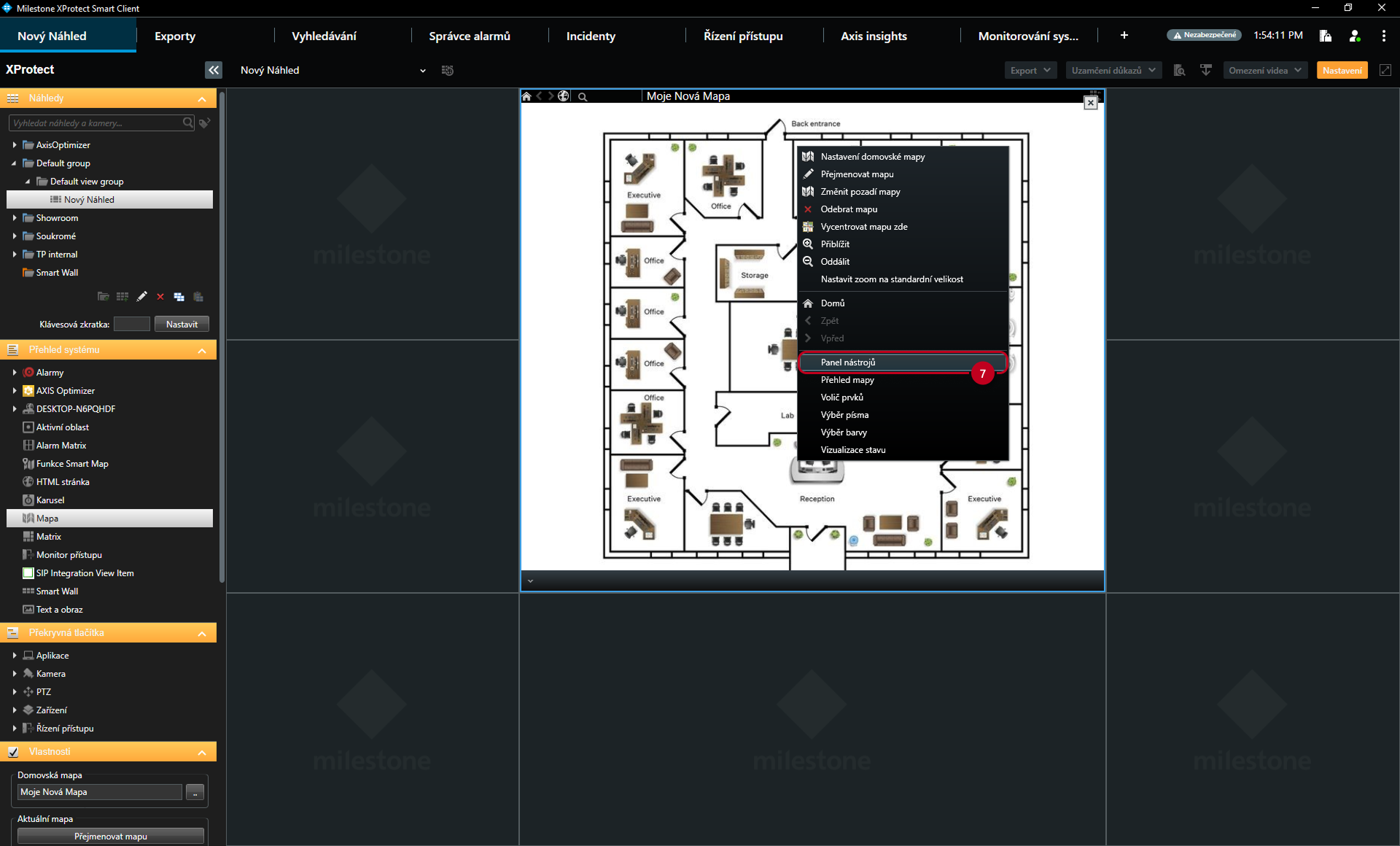1400x846 pixels.
Task: Click Přejmenovat mapu button in Vlastnosti
Action: coord(111,836)
